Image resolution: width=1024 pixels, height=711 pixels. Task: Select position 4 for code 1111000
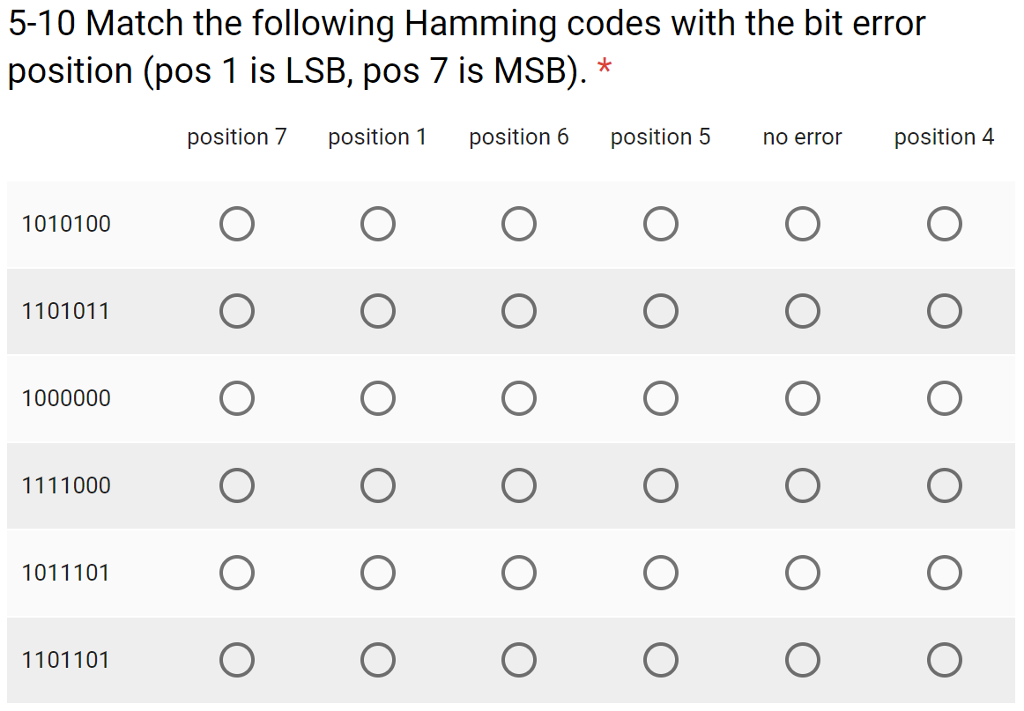click(944, 485)
